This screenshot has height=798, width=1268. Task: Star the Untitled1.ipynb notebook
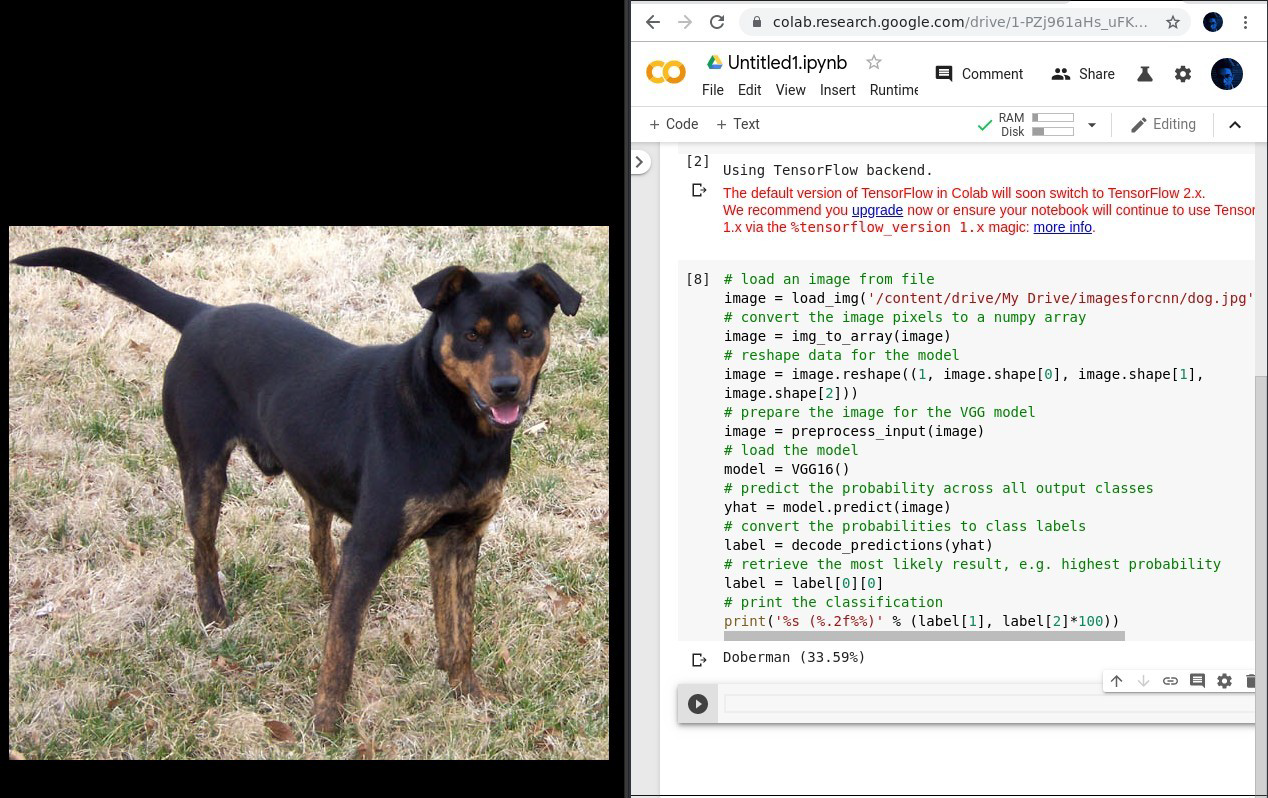[874, 62]
